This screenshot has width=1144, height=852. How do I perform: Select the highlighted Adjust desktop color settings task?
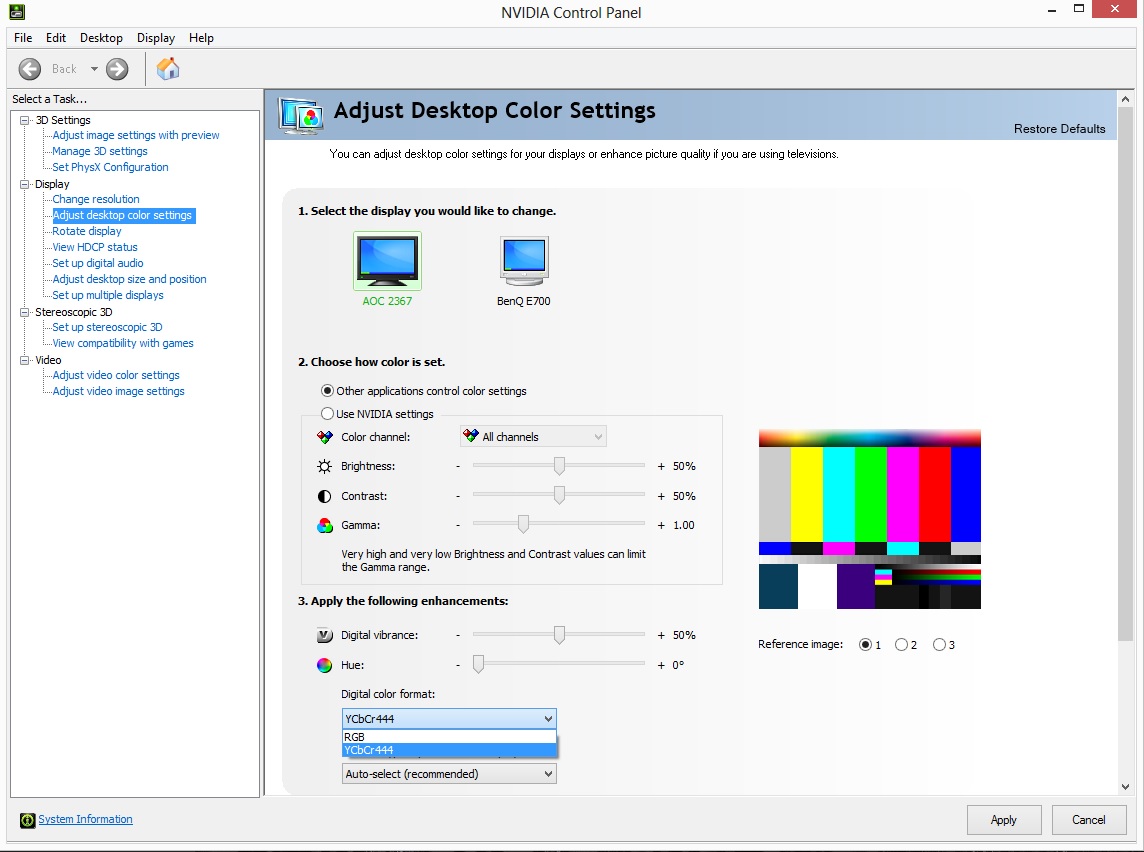click(x=123, y=215)
